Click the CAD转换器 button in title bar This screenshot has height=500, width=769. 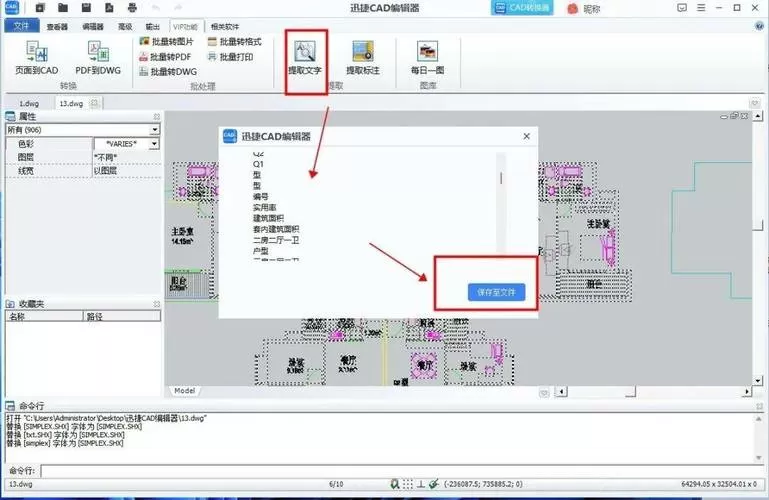(x=522, y=8)
